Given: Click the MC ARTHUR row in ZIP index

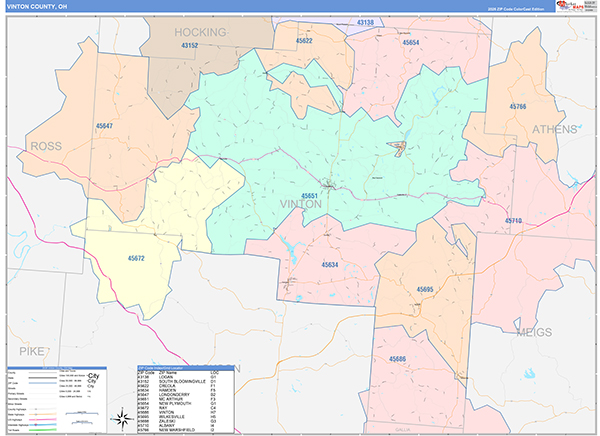Looking at the screenshot, I should pyautogui.click(x=186, y=399).
